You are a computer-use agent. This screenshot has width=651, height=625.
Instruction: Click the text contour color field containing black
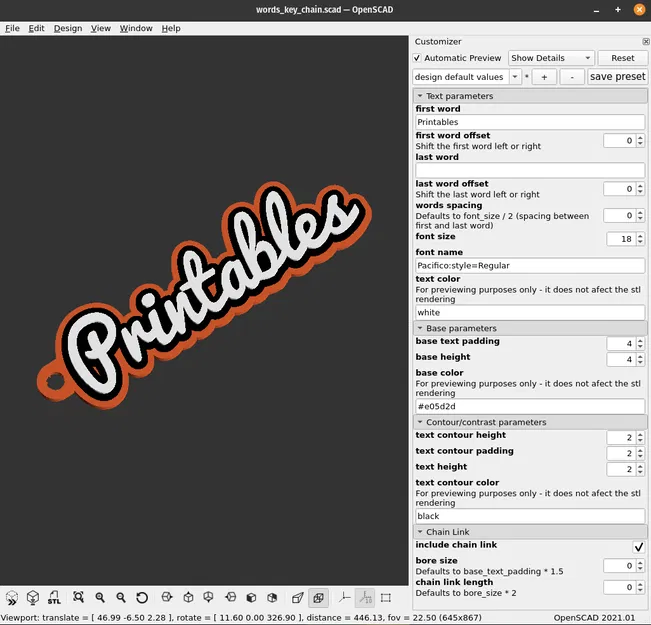(x=530, y=516)
